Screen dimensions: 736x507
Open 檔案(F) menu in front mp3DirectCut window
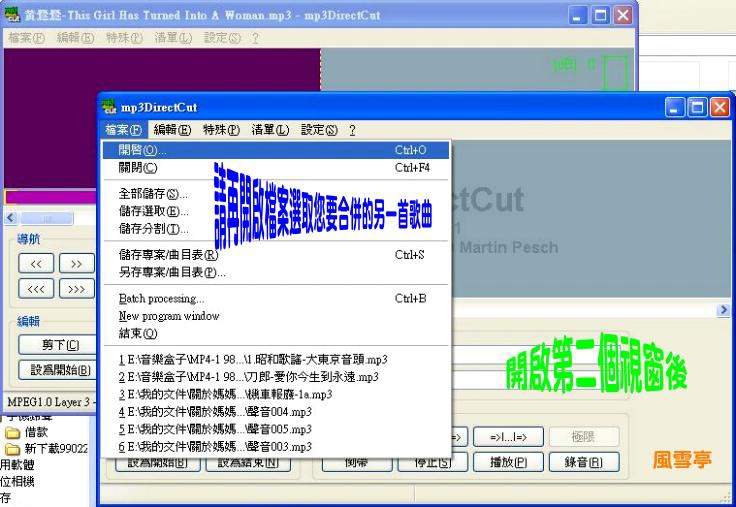(x=124, y=130)
